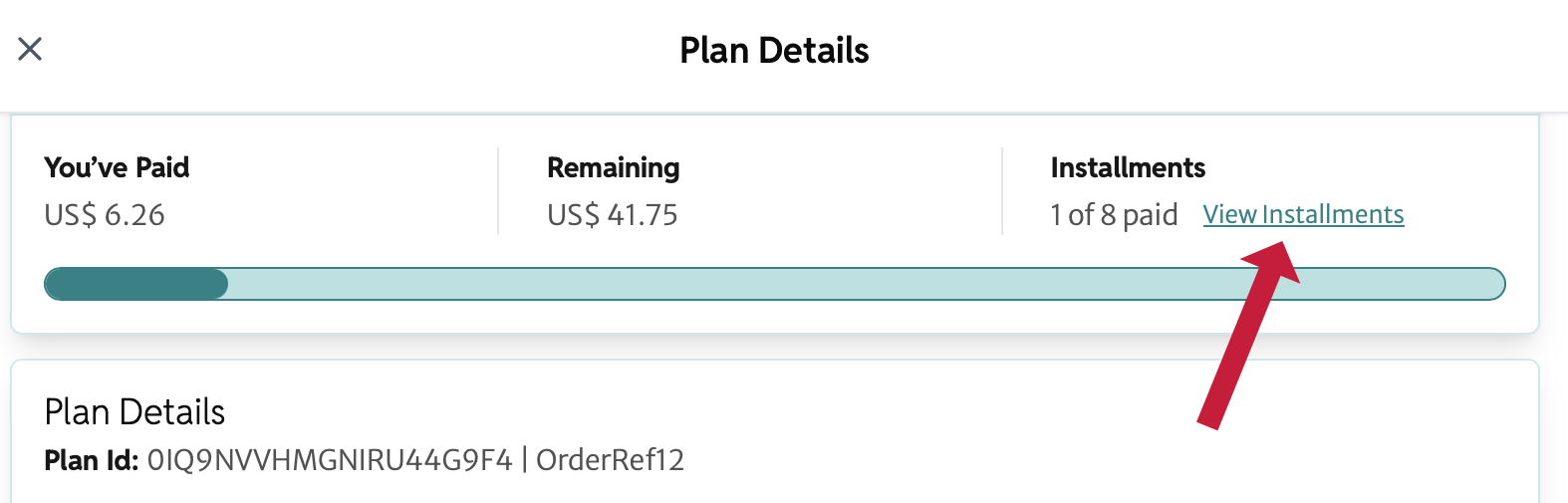The height and width of the screenshot is (503, 1568).
Task: Select the Remaining label
Action: pos(613,167)
